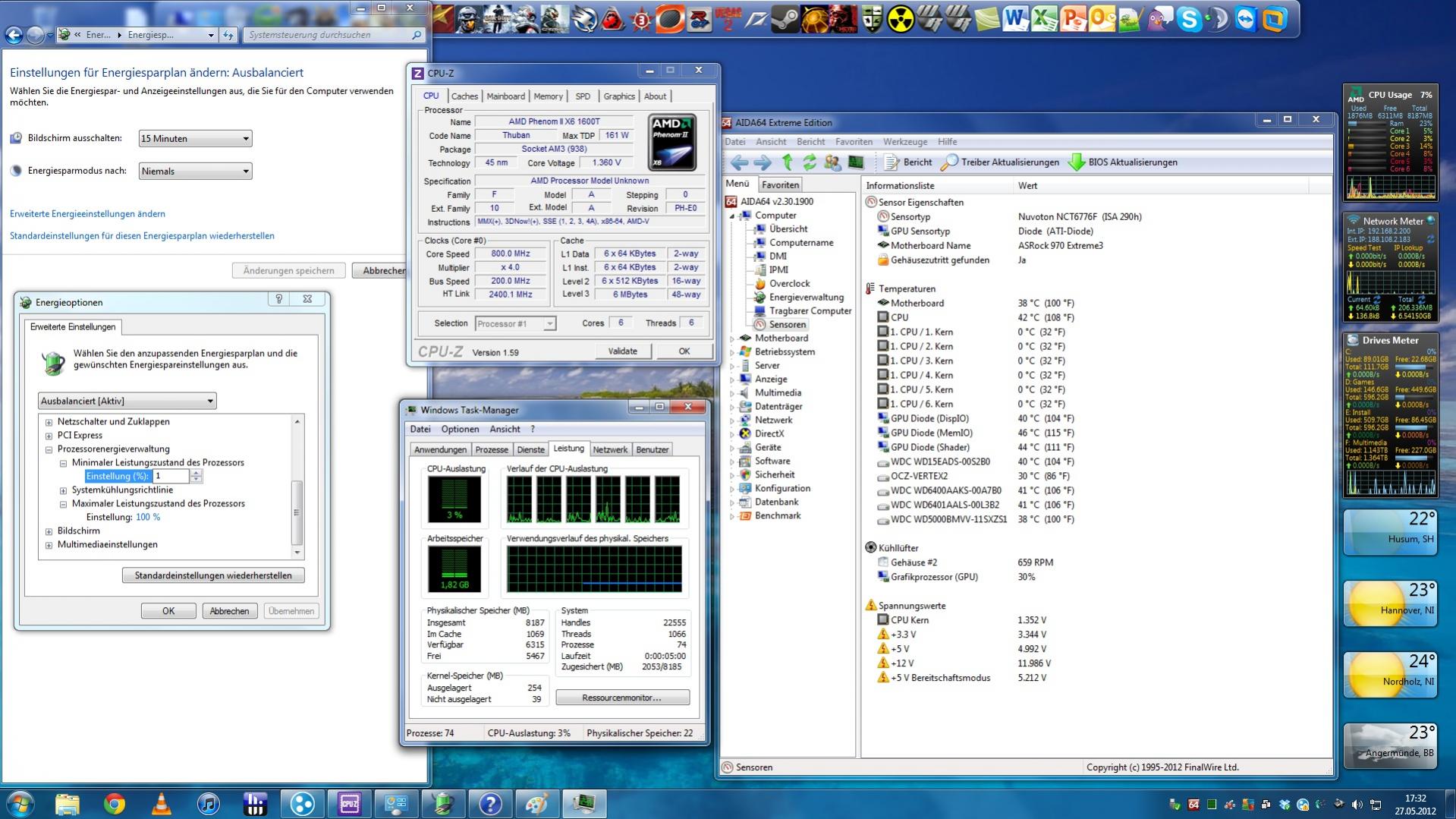Open the Werkzeuge menu in AIDA64
The height and width of the screenshot is (819, 1456).
(x=905, y=142)
